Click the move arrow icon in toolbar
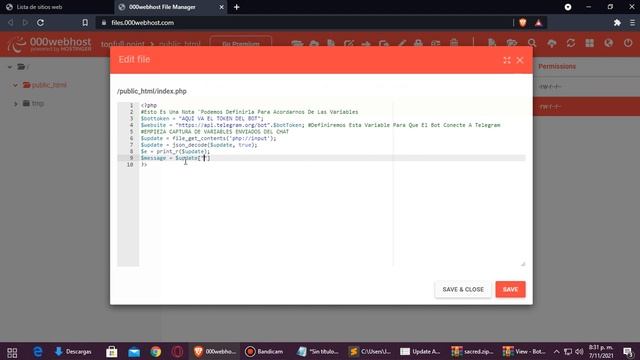Screen dimensions: 640x360 (x=366, y=43)
